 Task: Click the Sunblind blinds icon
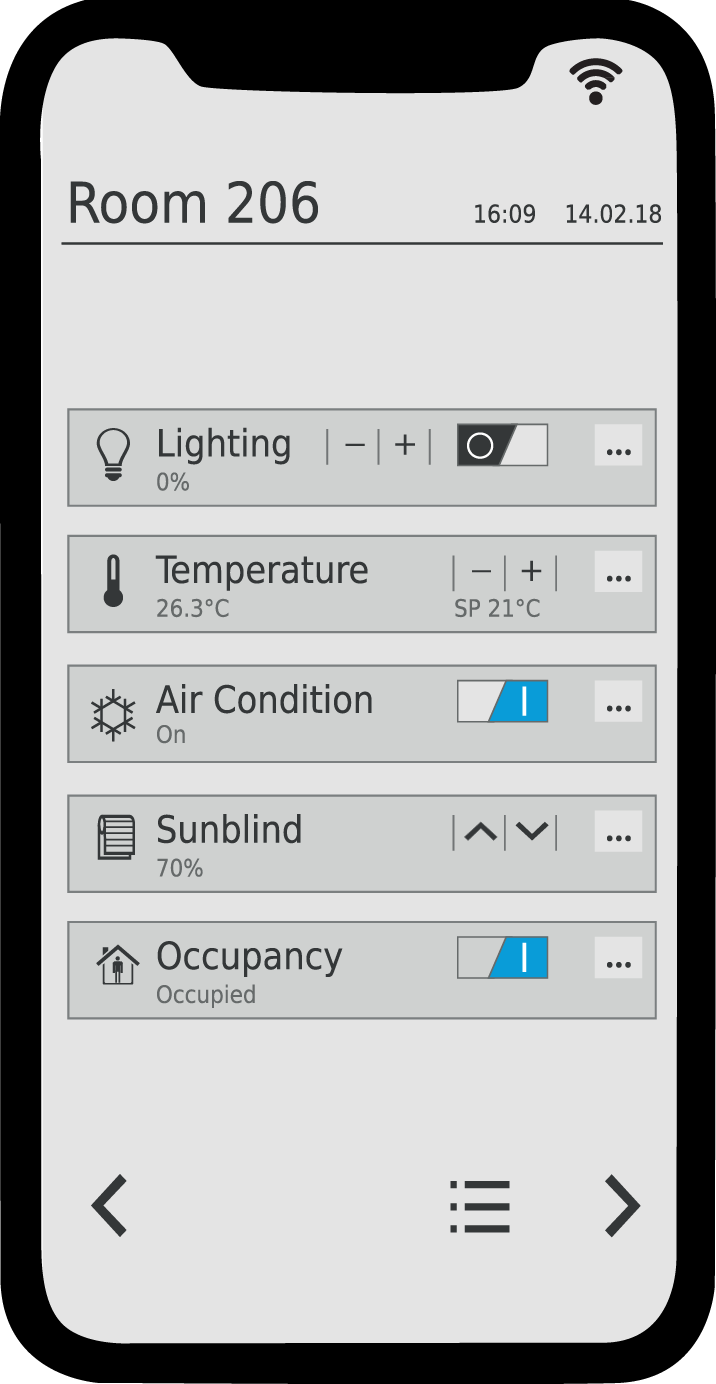point(116,837)
